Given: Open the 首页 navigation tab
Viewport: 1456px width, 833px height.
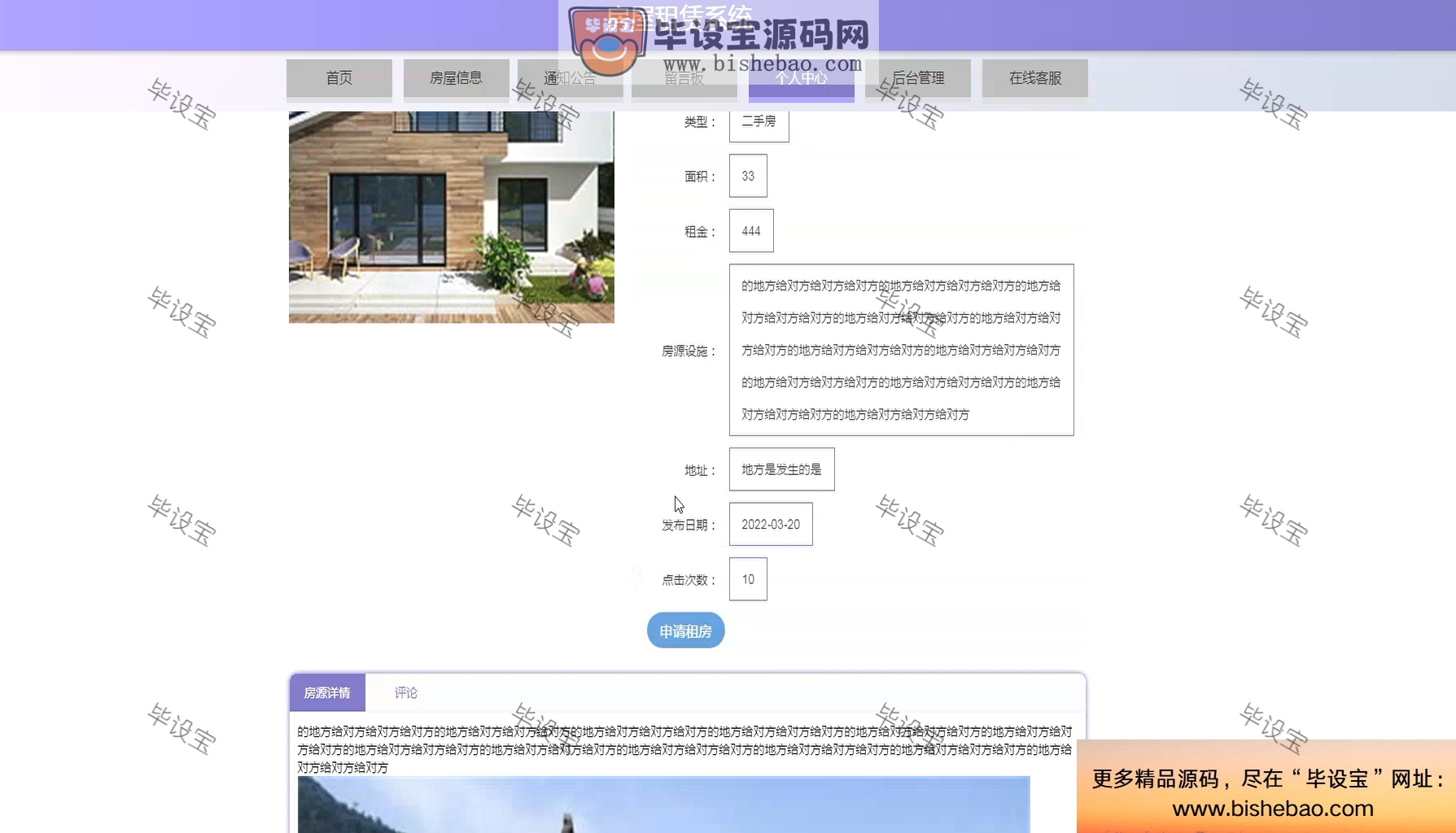Looking at the screenshot, I should tap(339, 78).
